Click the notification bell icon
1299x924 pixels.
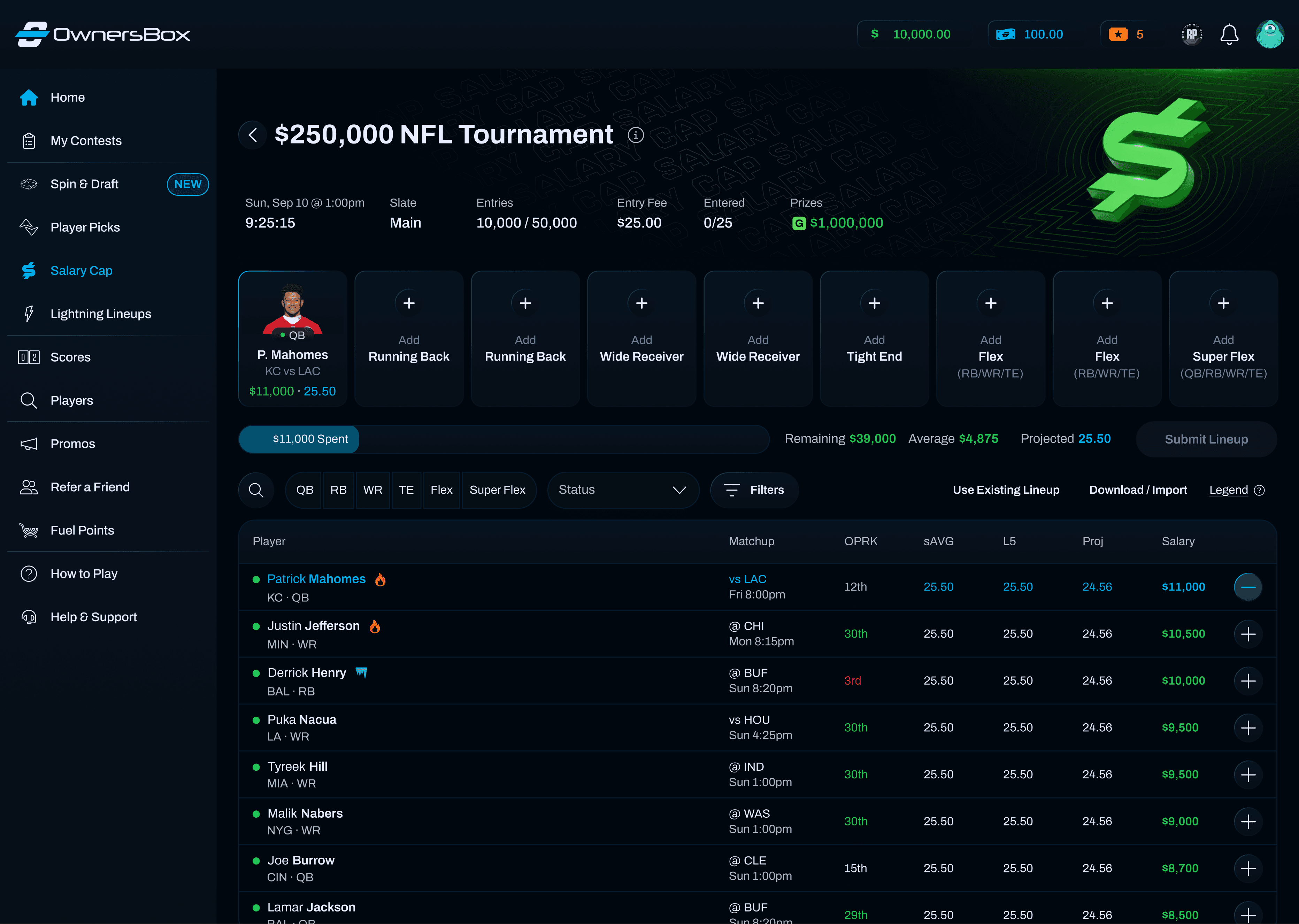pyautogui.click(x=1229, y=35)
